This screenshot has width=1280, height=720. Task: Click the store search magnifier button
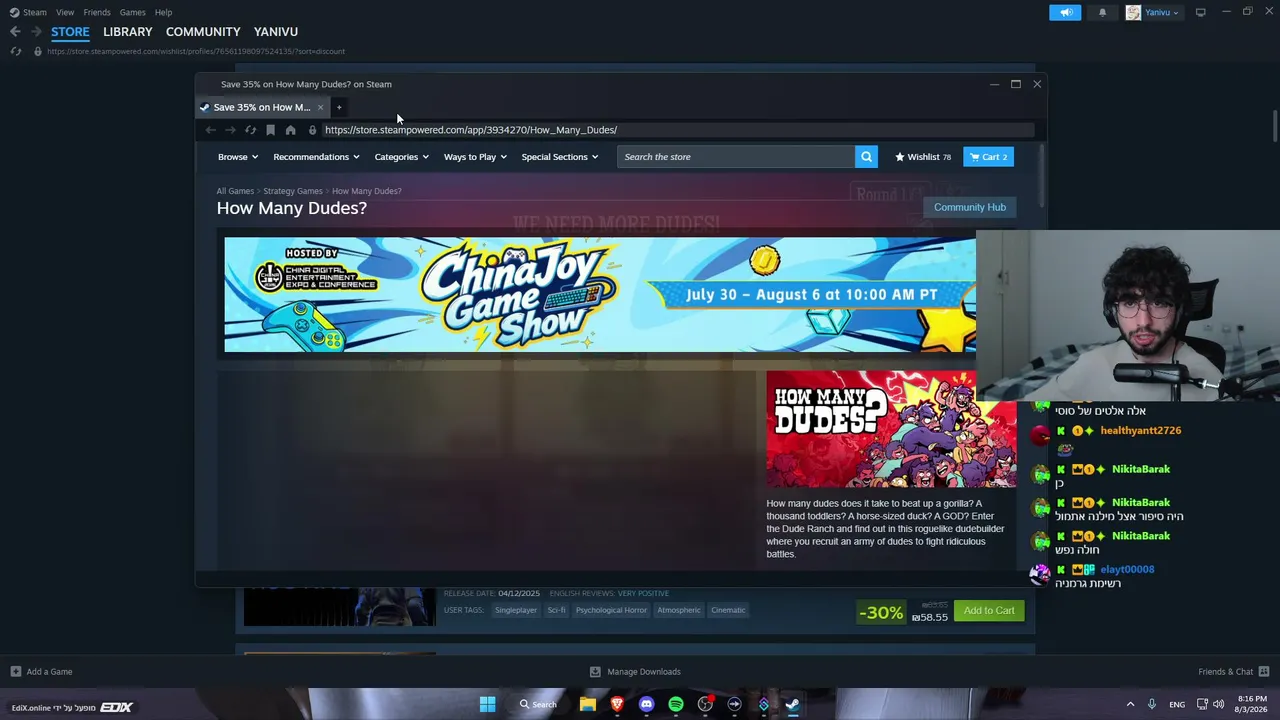click(866, 157)
